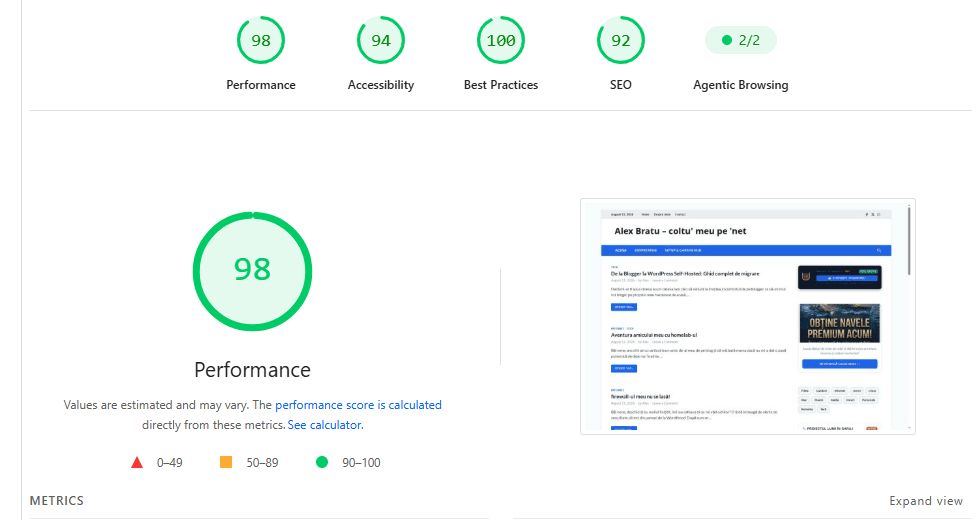The height and width of the screenshot is (520, 980).
Task: Click the page screenshot thumbnail preview
Action: click(x=748, y=316)
